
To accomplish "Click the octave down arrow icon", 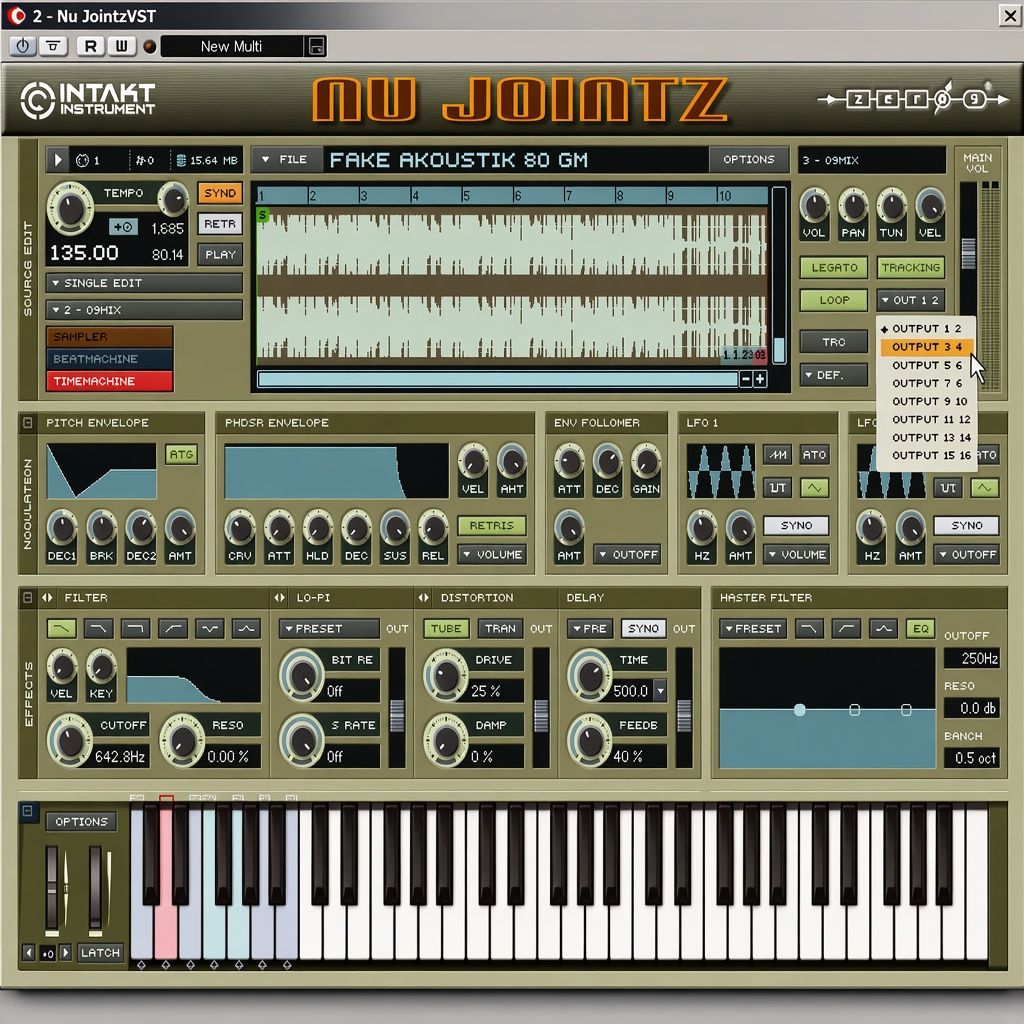I will [x=29, y=953].
